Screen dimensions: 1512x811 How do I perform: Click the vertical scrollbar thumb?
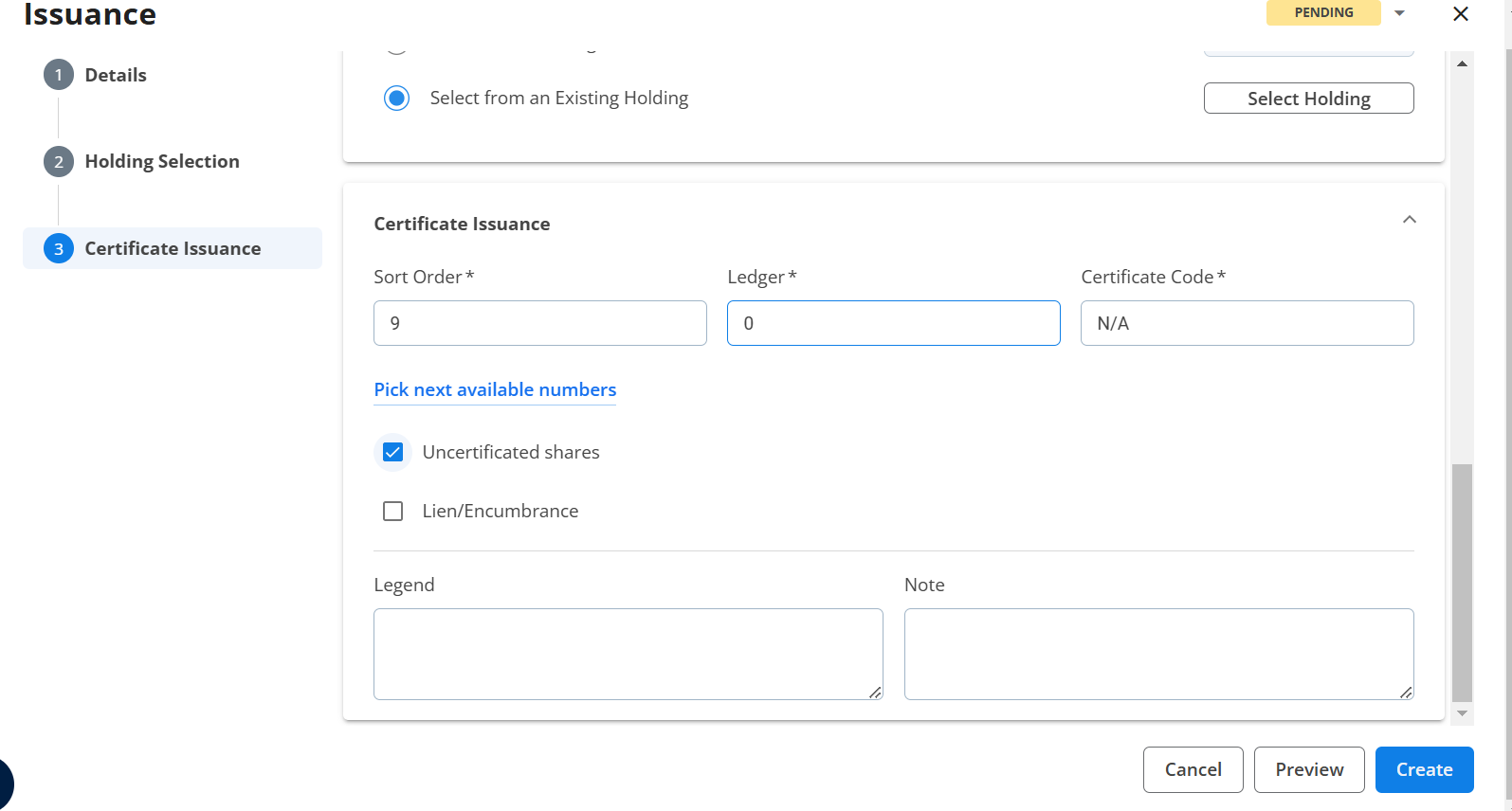coord(1462,581)
